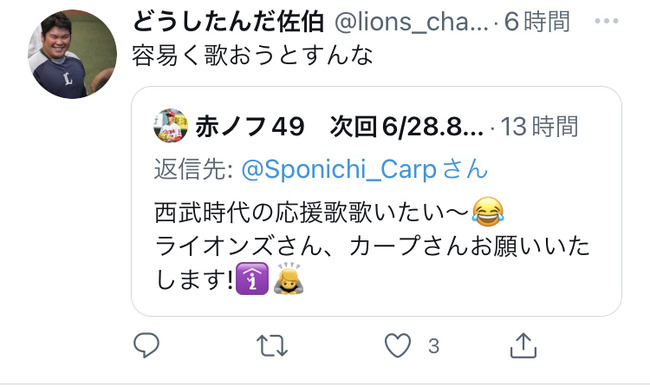Viewport: 650px width, 387px height.
Task: Like the tweet with heart icon
Action: click(x=398, y=345)
